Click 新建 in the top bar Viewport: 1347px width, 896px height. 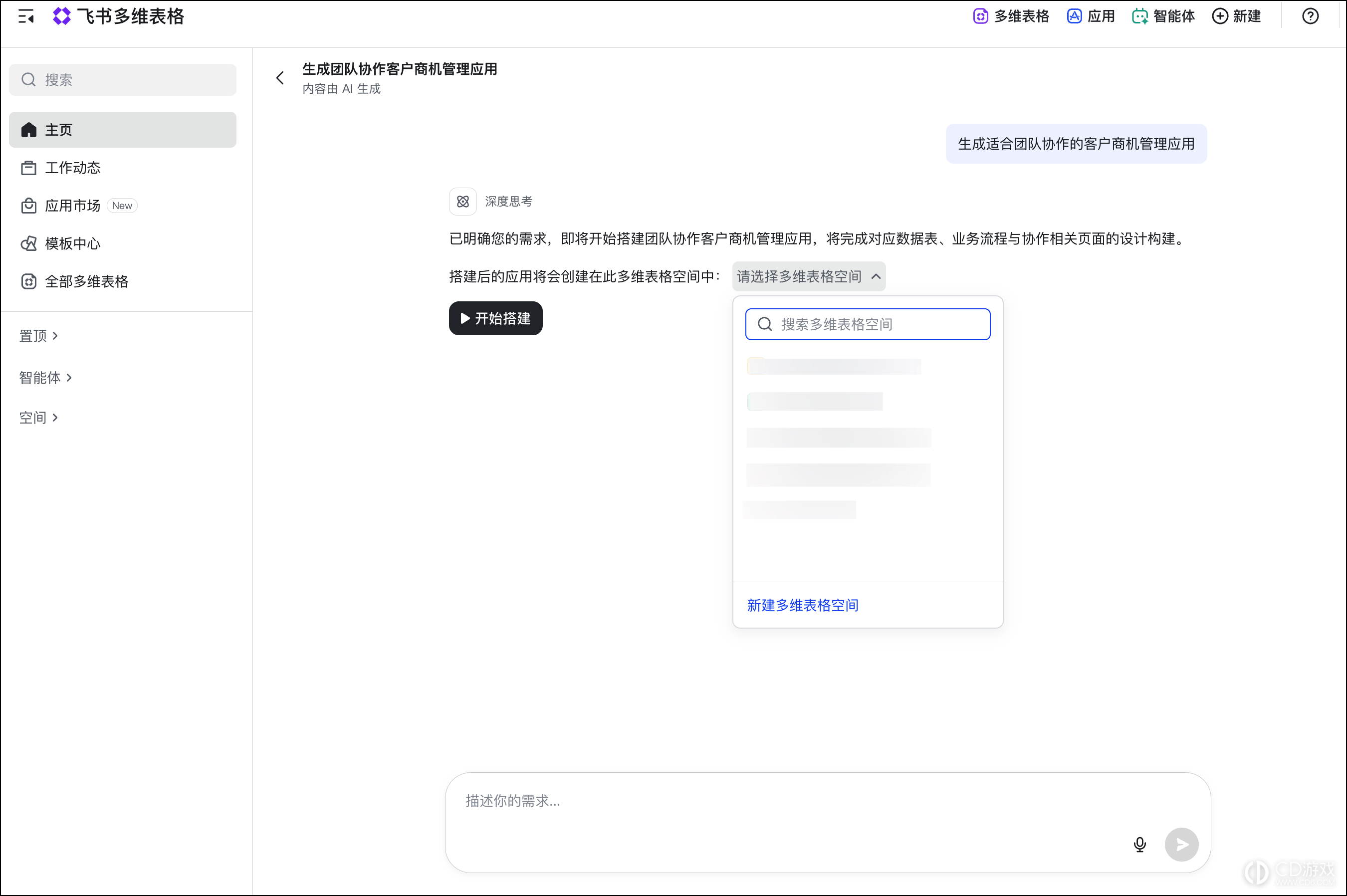coord(1236,16)
